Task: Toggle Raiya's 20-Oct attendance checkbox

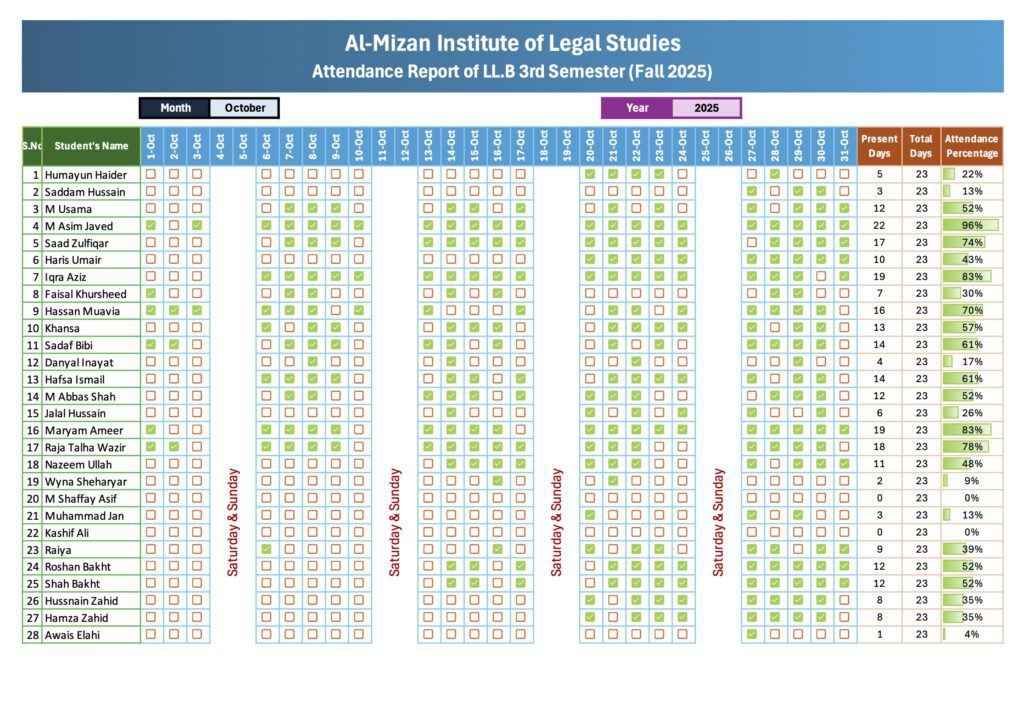Action: (590, 549)
